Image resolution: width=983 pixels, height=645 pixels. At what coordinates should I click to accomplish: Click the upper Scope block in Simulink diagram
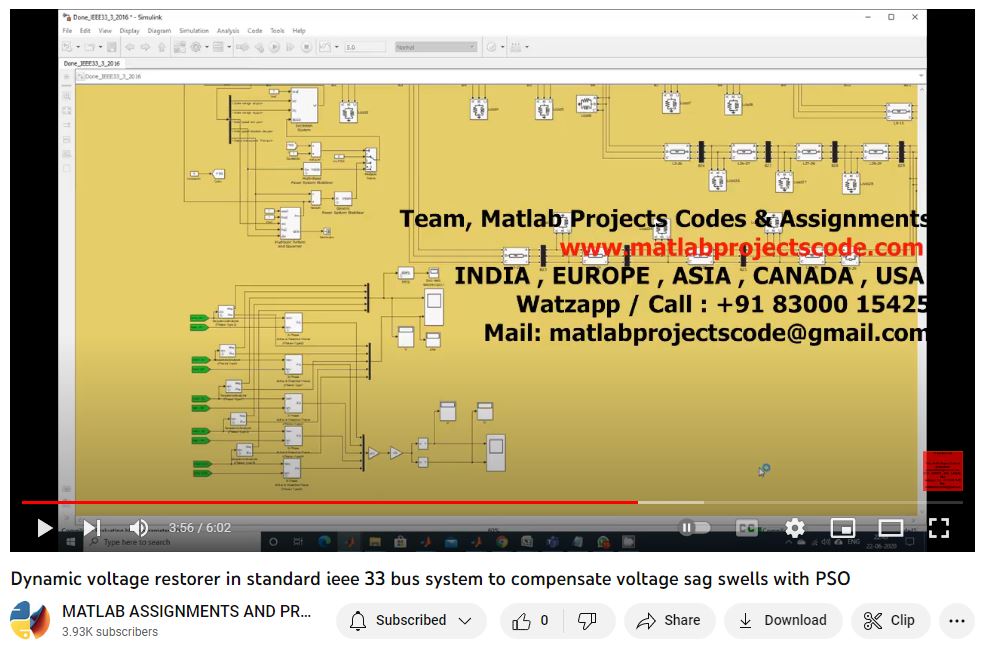[x=433, y=307]
